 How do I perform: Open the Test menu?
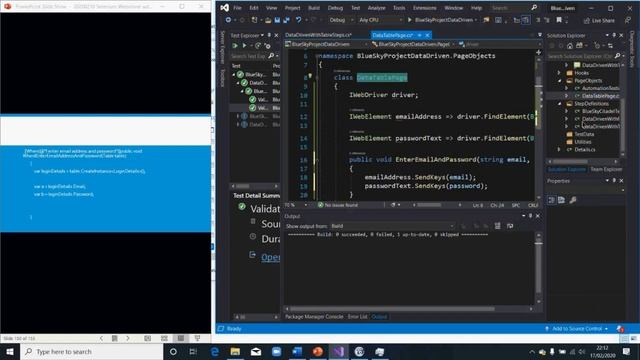(x=356, y=8)
